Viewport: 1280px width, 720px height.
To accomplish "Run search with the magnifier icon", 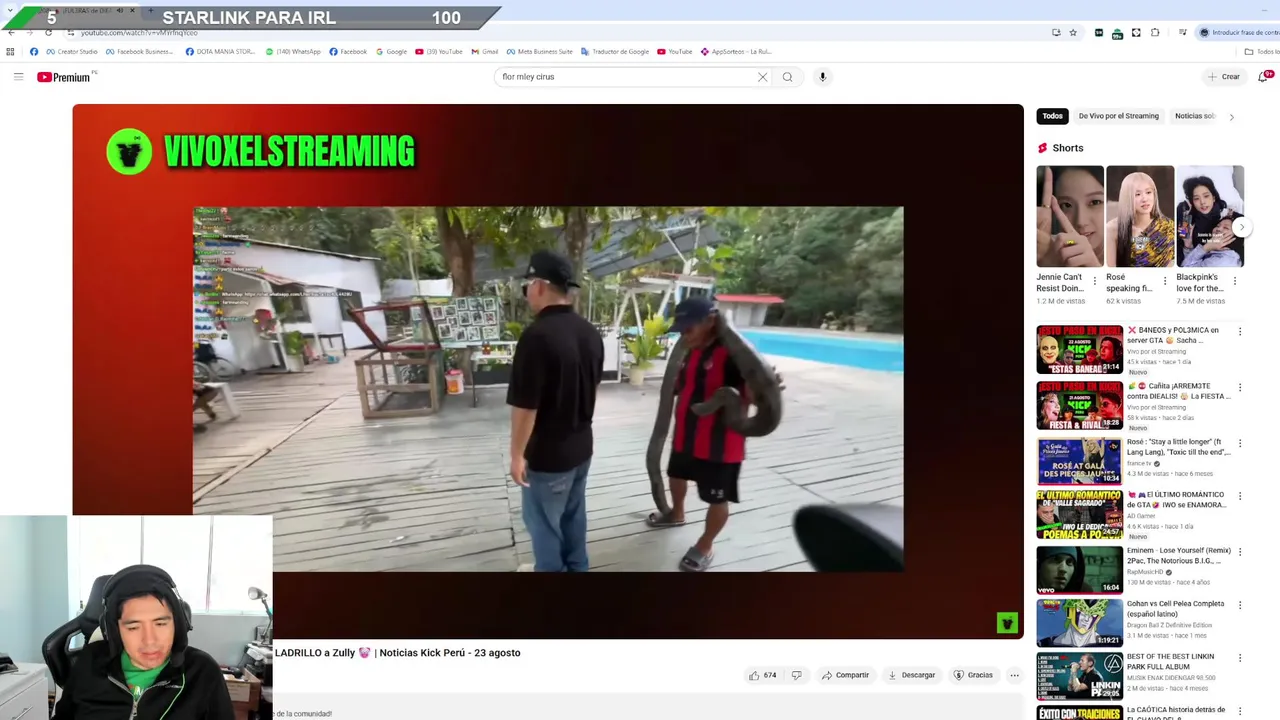I will coord(787,77).
